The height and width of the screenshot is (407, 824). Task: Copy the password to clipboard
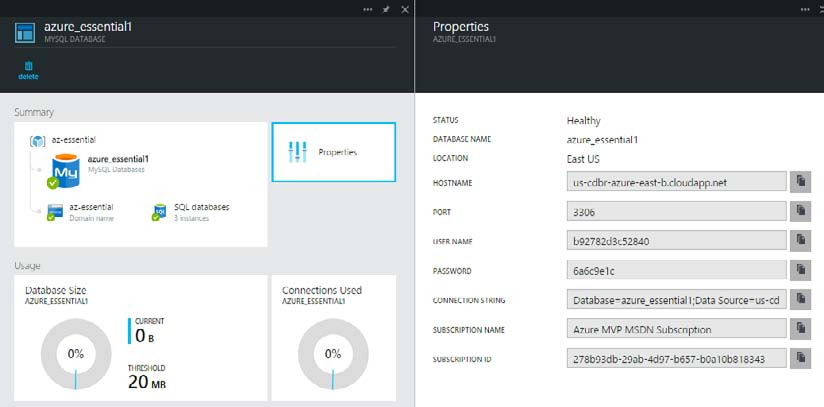[x=800, y=270]
